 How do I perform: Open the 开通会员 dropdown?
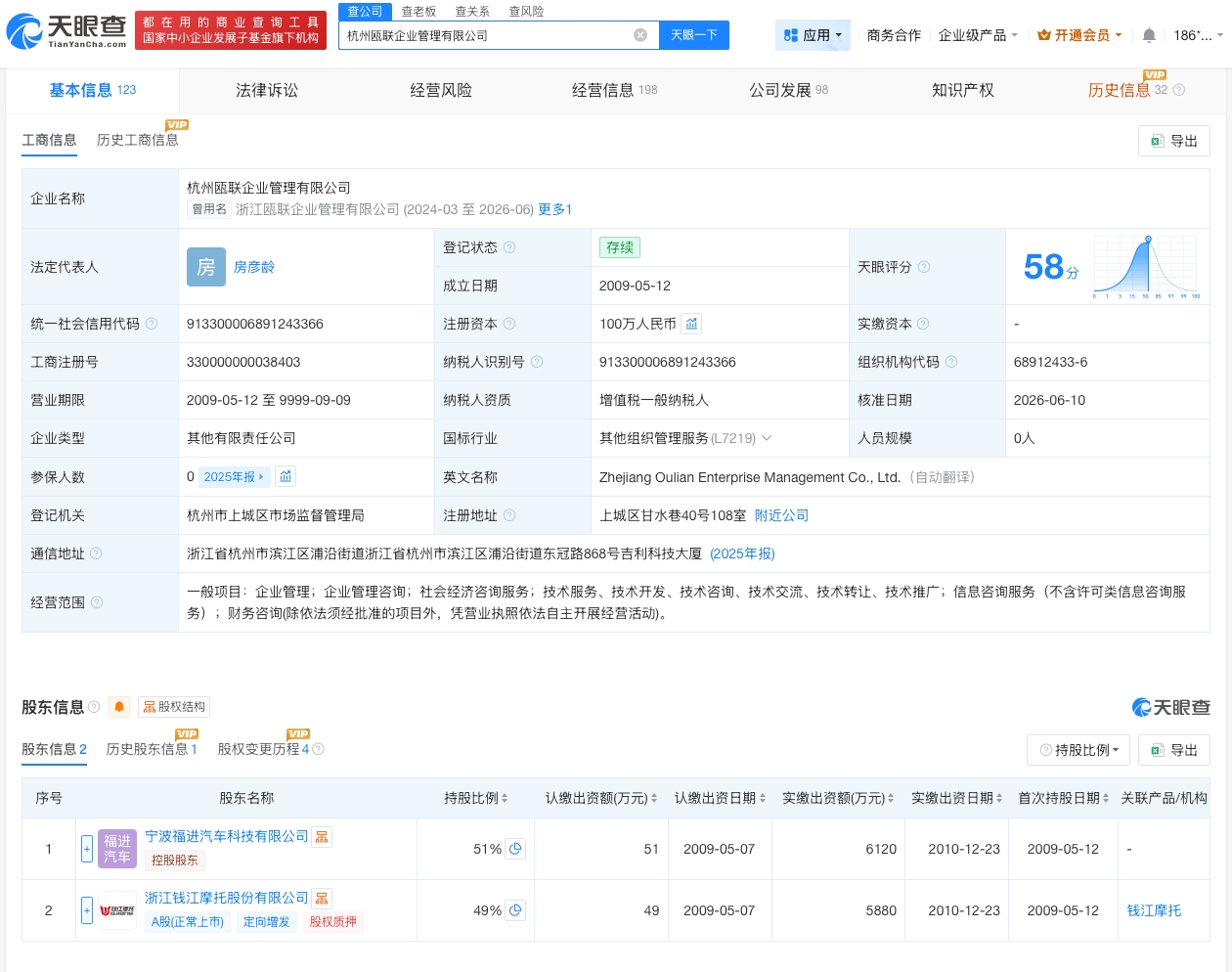pos(1079,35)
